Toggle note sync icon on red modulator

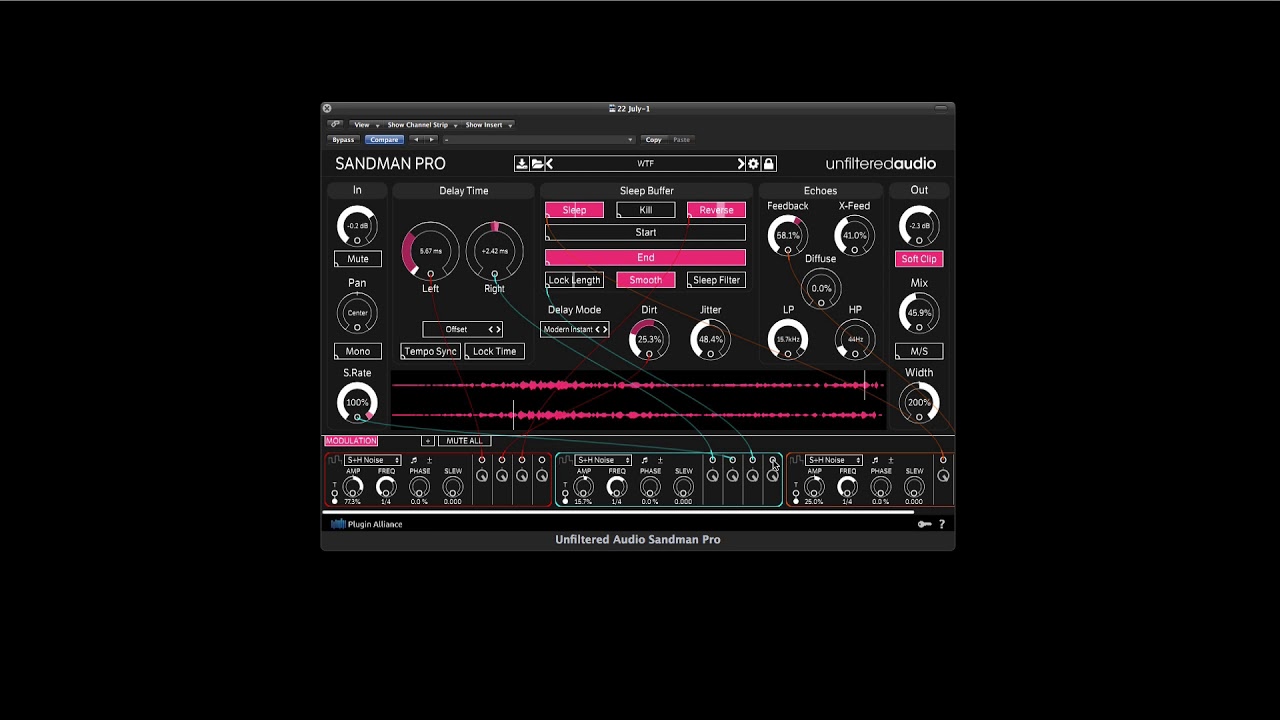(413, 460)
